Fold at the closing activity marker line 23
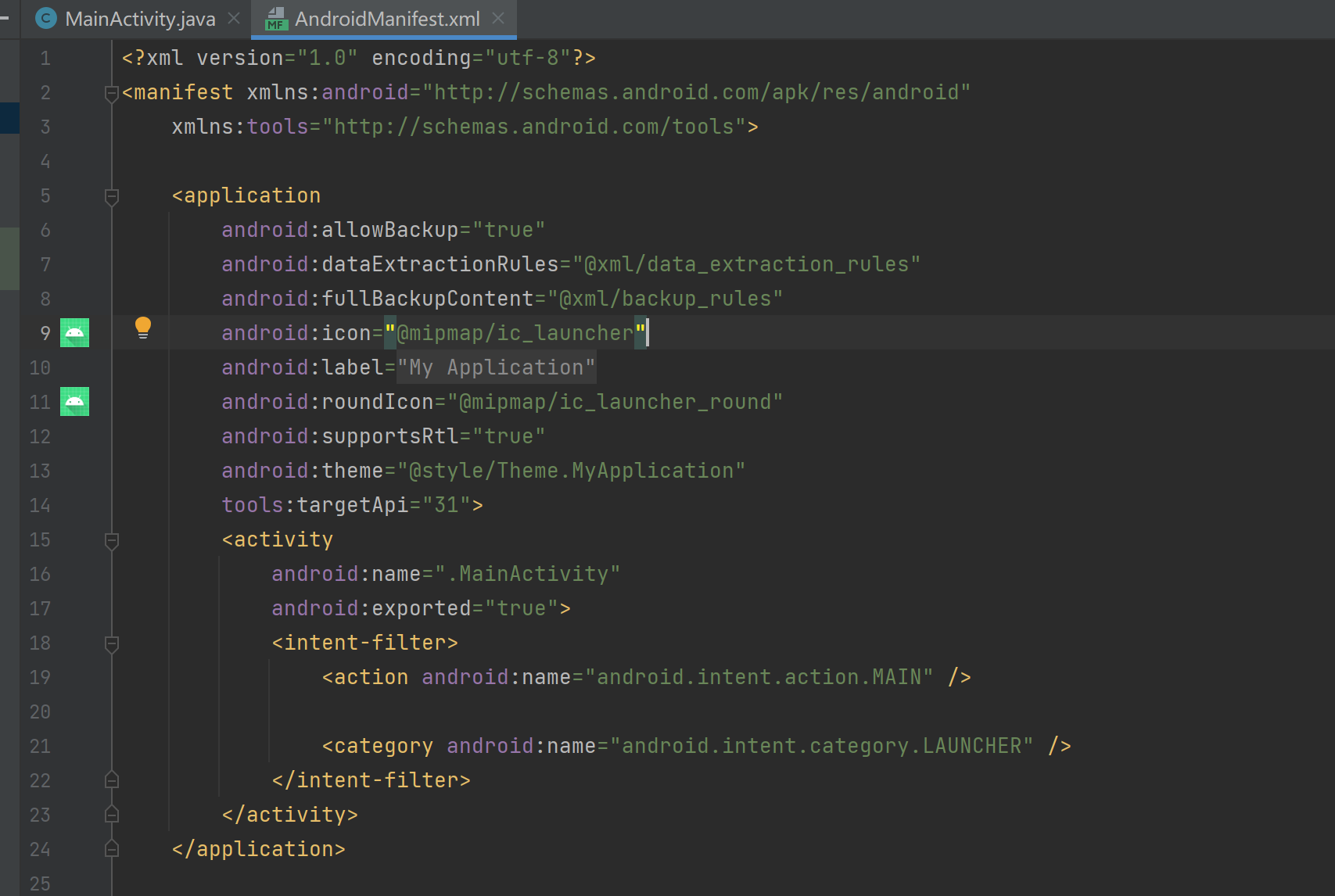The width and height of the screenshot is (1335, 896). (112, 814)
